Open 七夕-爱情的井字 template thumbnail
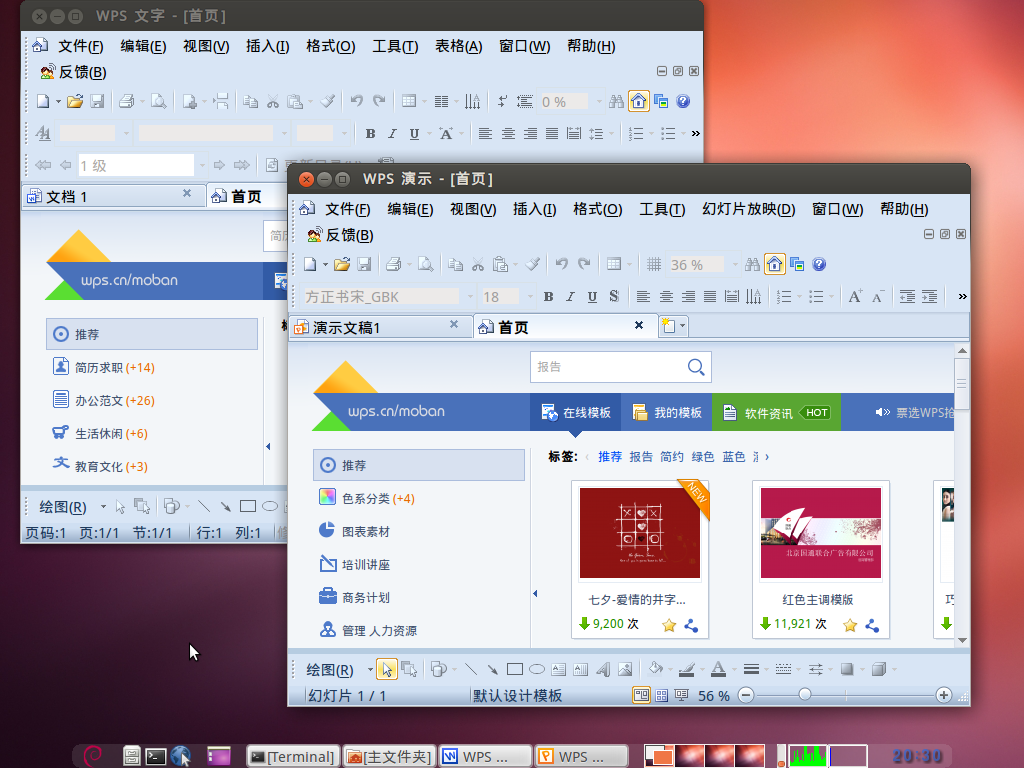This screenshot has height=768, width=1024. tap(639, 533)
